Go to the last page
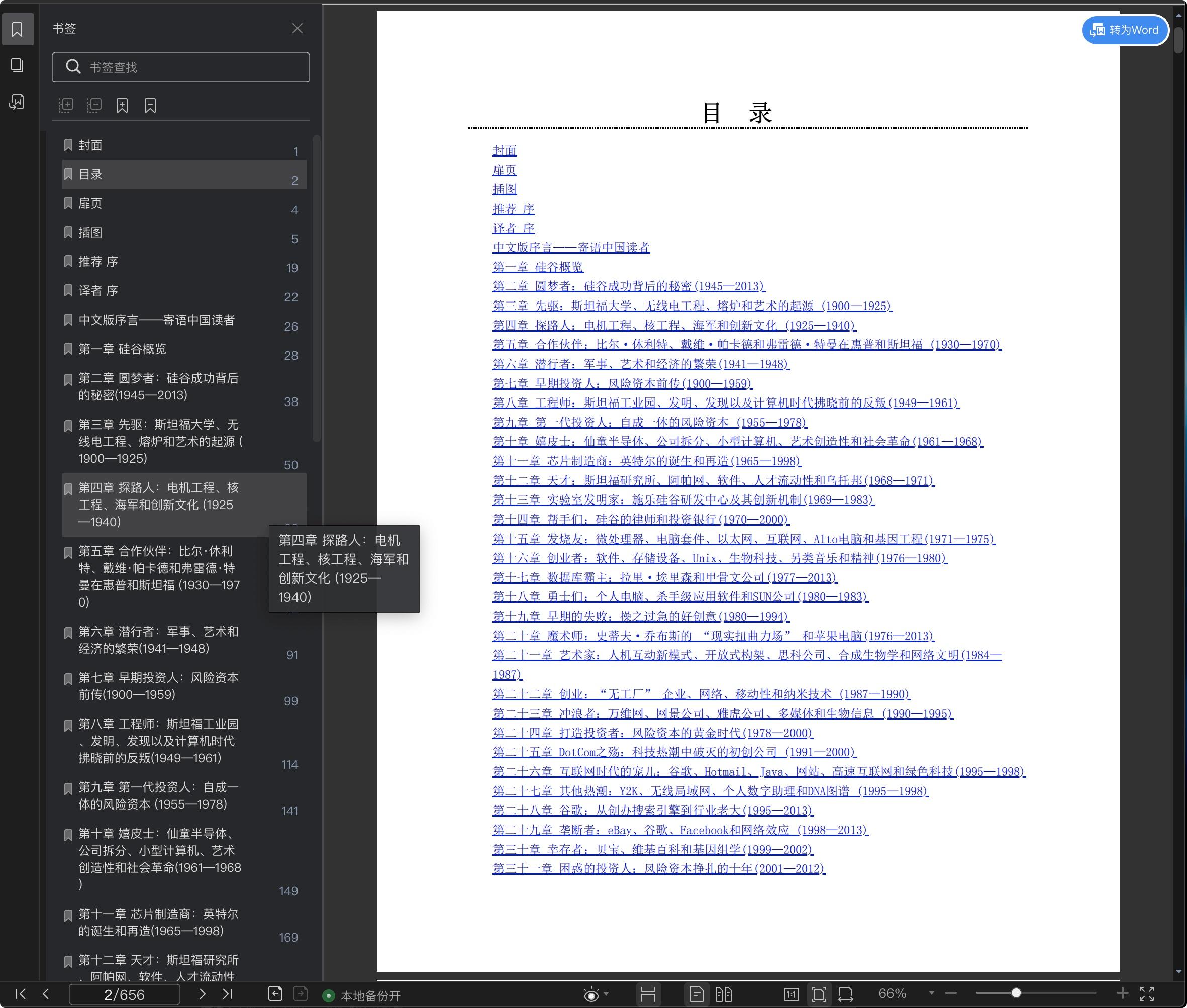This screenshot has width=1187, height=1008. [x=228, y=994]
